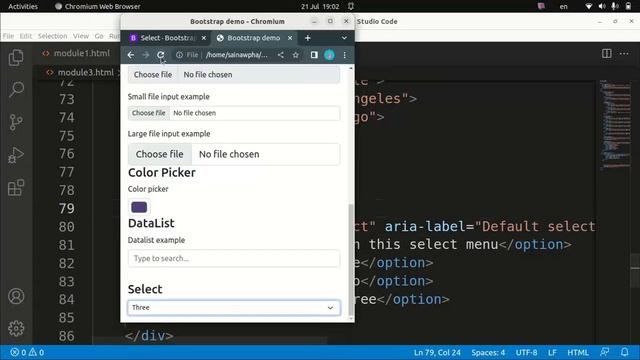Image resolution: width=640 pixels, height=360 pixels.
Task: Open VS Code File menu
Action: click(8, 36)
